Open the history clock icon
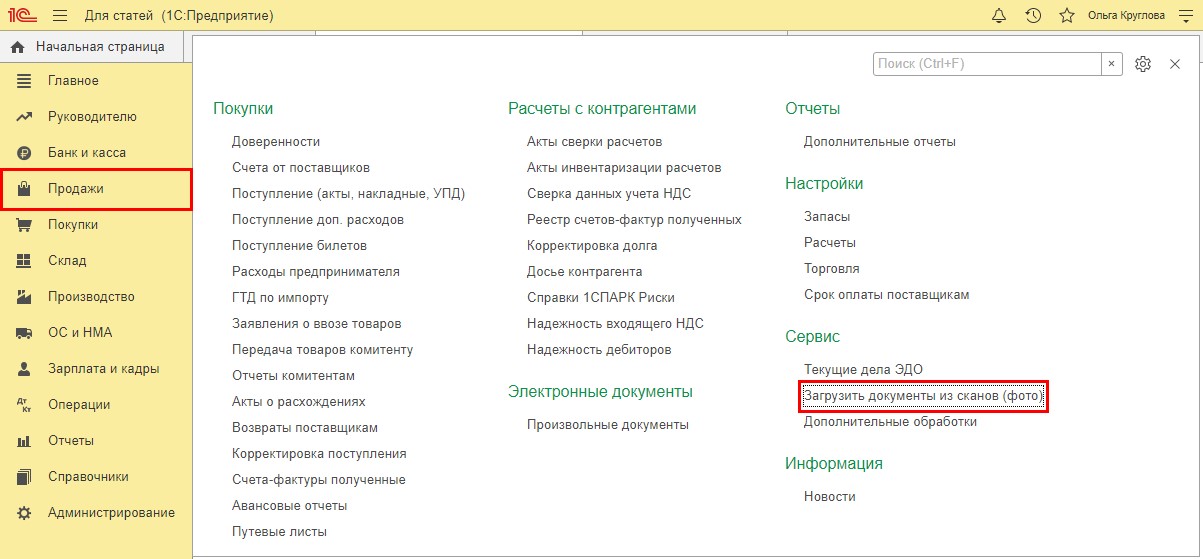This screenshot has height=559, width=1203. (1033, 16)
